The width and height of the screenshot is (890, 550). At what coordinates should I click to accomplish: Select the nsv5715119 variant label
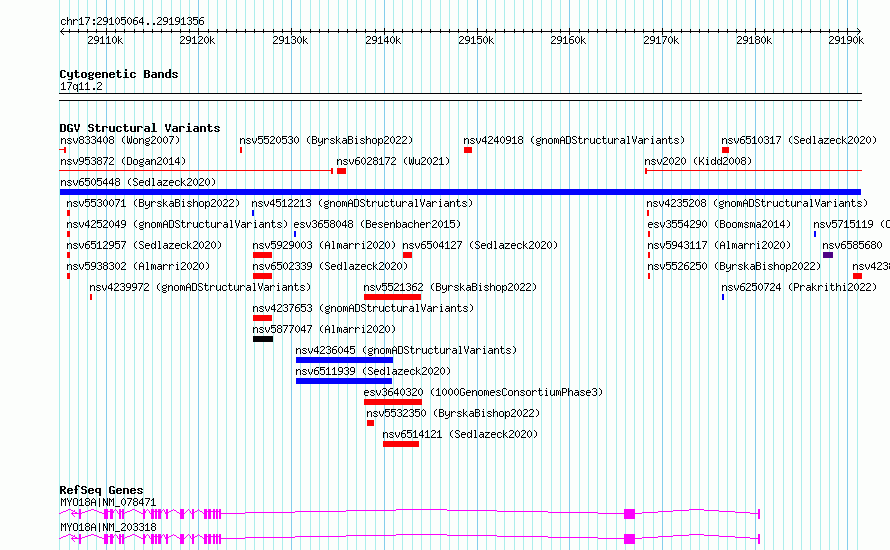coord(851,224)
